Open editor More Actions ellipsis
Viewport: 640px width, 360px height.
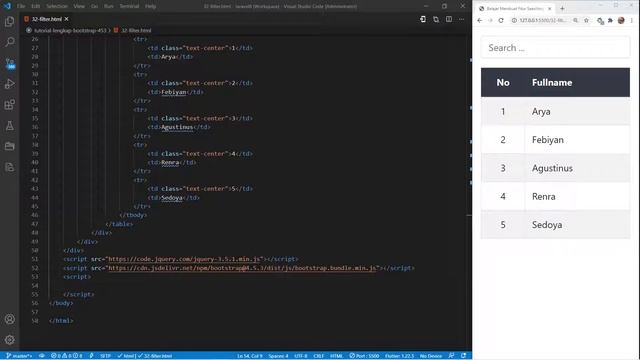tap(462, 19)
